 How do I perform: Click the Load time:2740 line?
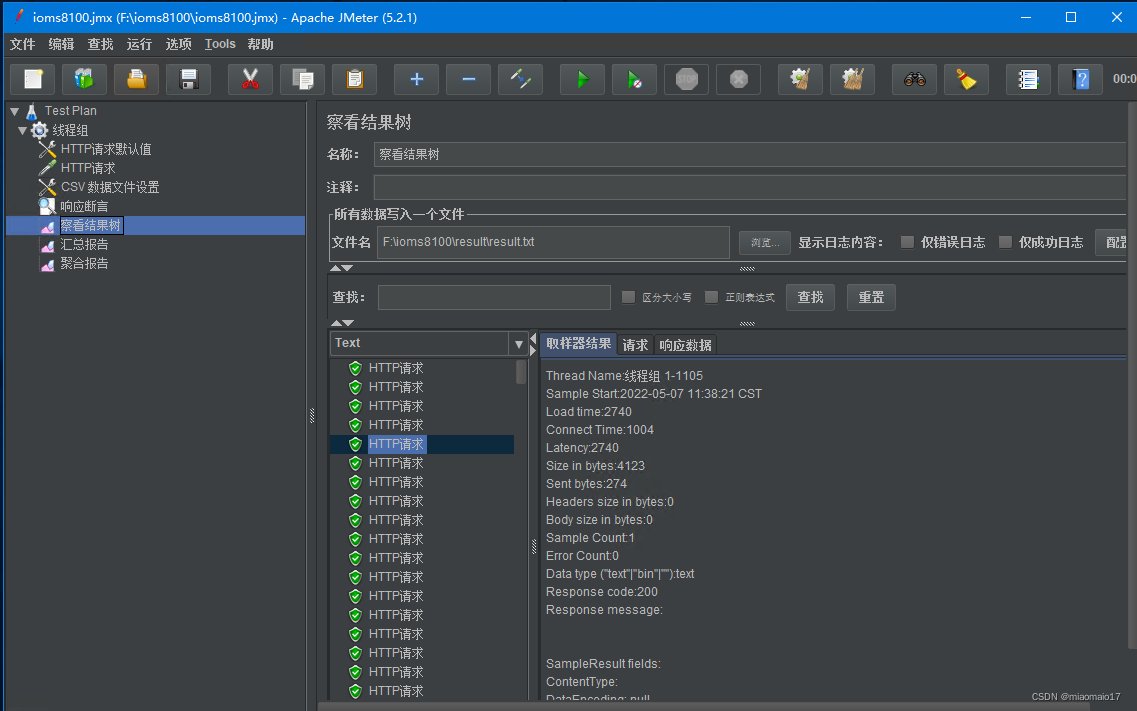[589, 412]
